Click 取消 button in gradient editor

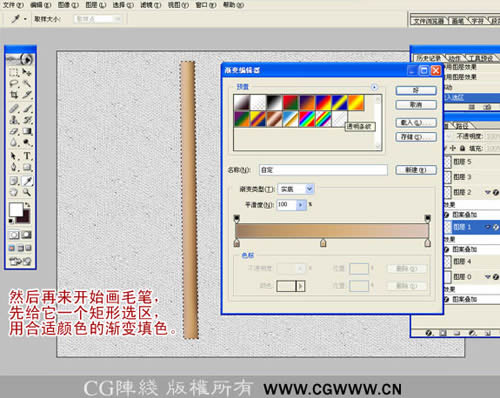pyautogui.click(x=416, y=105)
